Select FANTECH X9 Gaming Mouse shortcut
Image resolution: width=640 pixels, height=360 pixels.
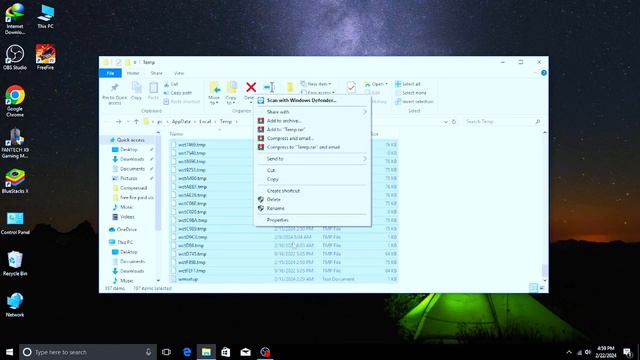pos(15,143)
